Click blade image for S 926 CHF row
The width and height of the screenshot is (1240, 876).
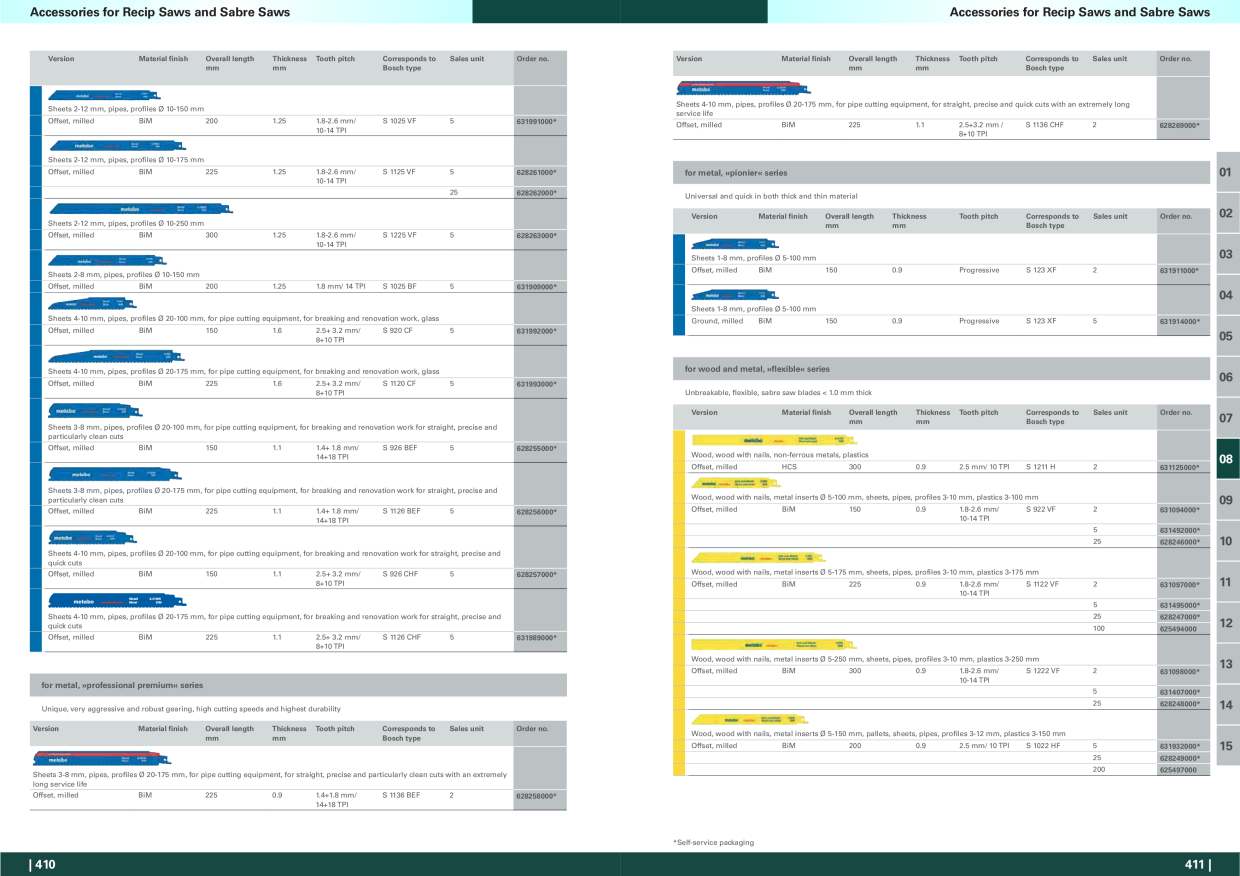pos(90,537)
